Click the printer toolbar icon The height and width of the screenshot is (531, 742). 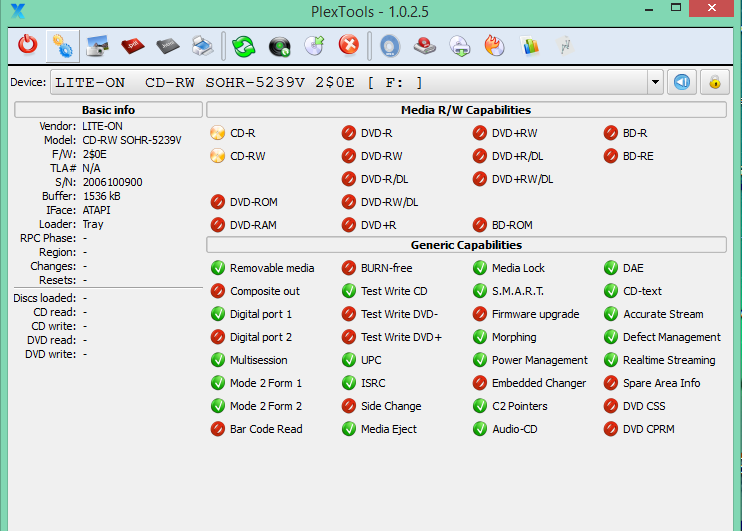click(x=203, y=46)
